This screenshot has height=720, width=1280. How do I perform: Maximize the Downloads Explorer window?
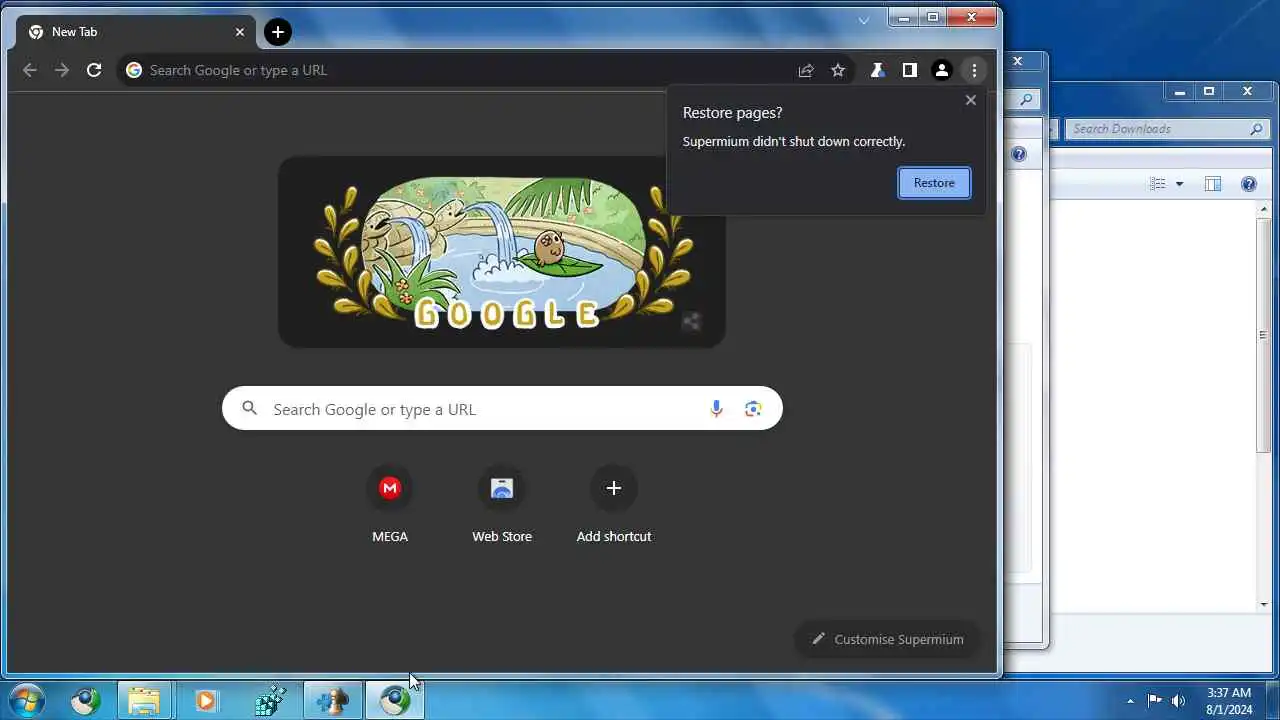1208,92
